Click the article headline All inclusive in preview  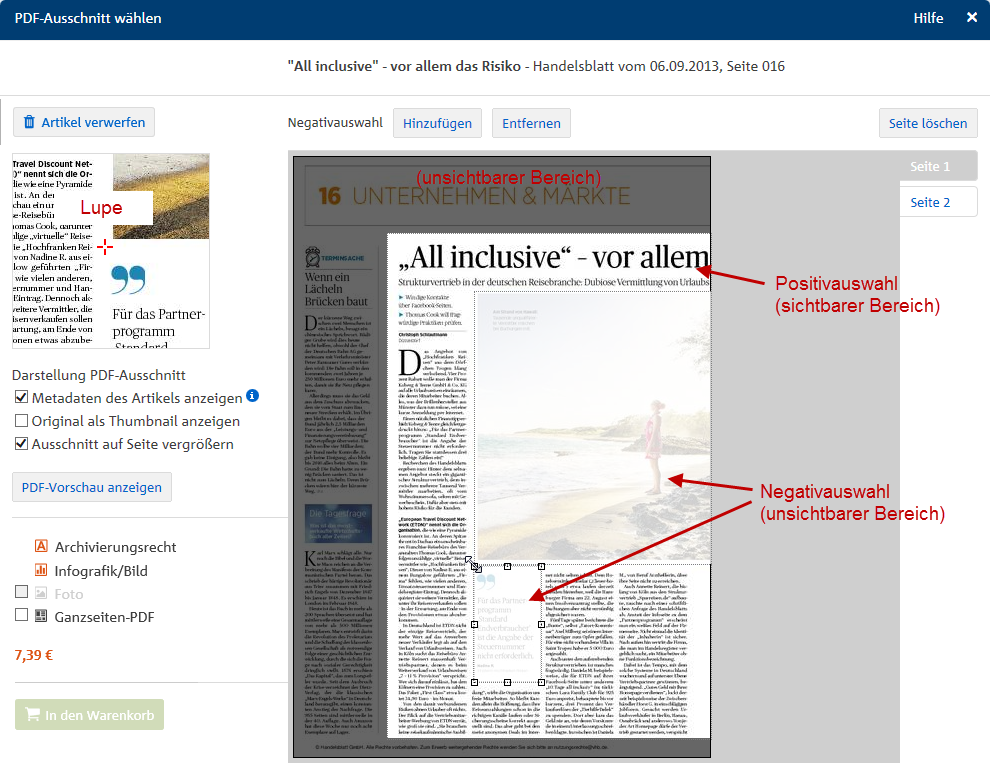[x=554, y=257]
